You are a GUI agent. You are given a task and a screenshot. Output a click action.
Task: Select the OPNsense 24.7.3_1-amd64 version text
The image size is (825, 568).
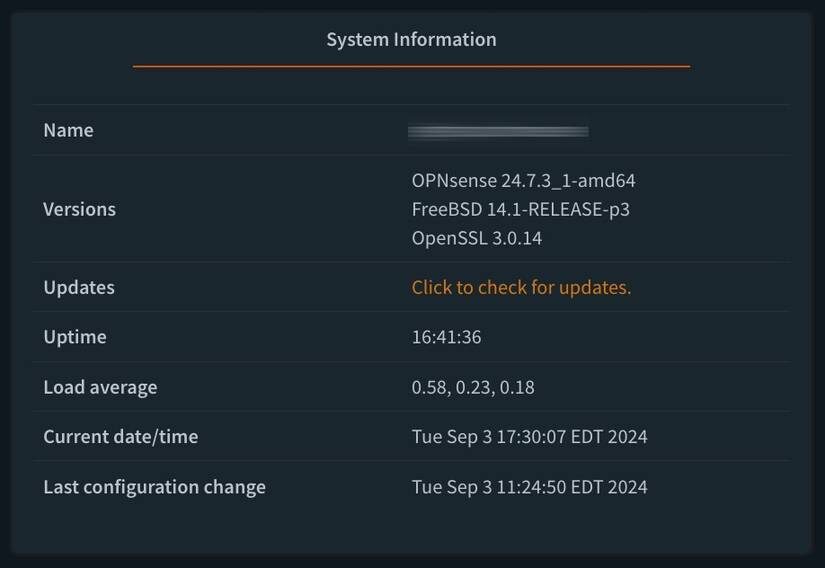click(x=524, y=180)
